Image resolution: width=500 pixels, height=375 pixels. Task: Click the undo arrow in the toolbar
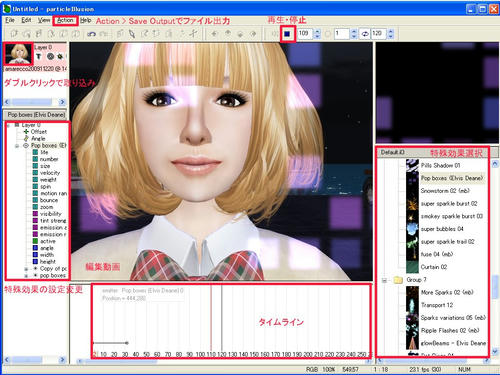(x=91, y=34)
